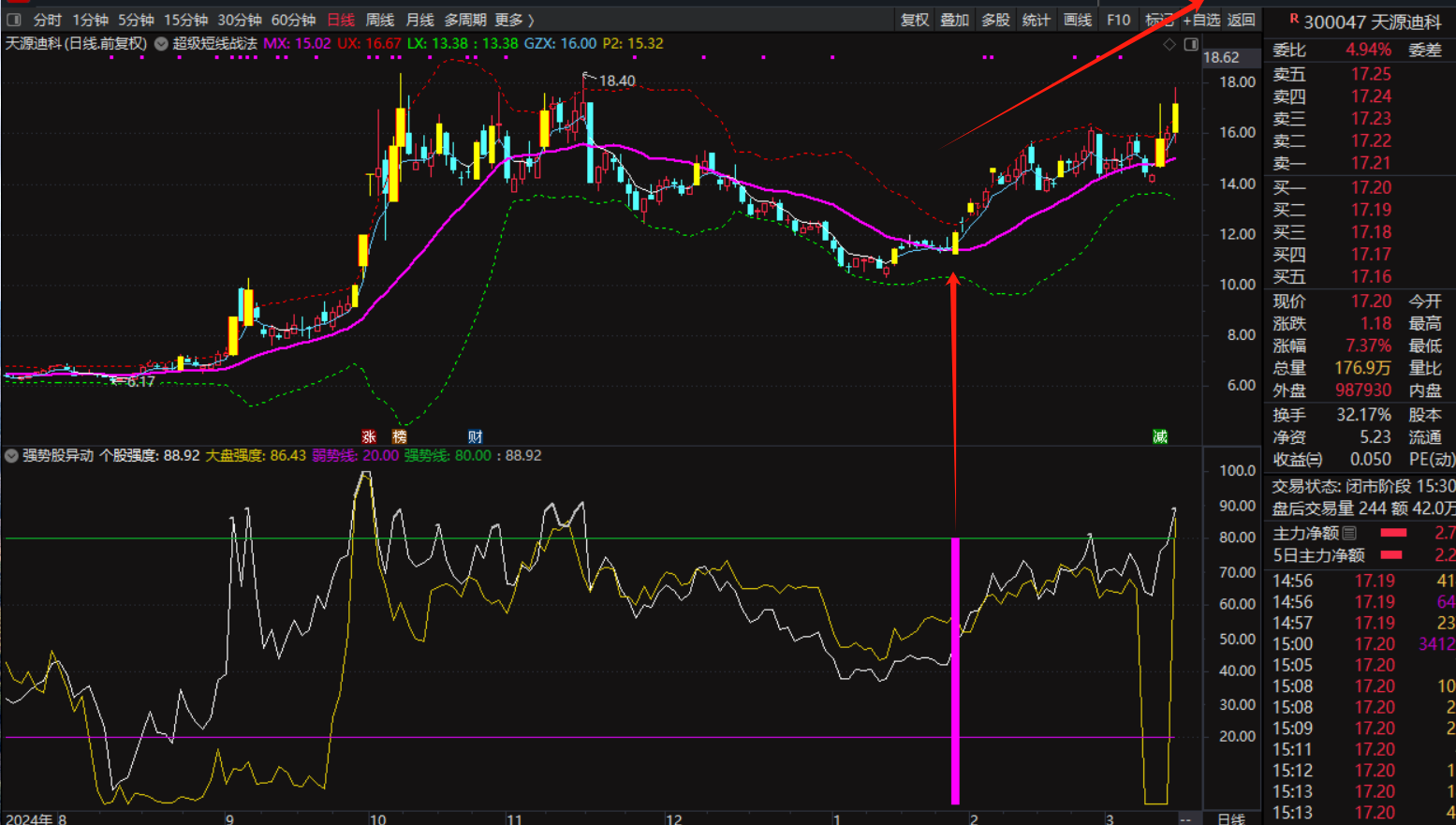This screenshot has width=1456, height=825.
Task: Expand the 强势股异动 indicator dropdown
Action: (x=11, y=456)
